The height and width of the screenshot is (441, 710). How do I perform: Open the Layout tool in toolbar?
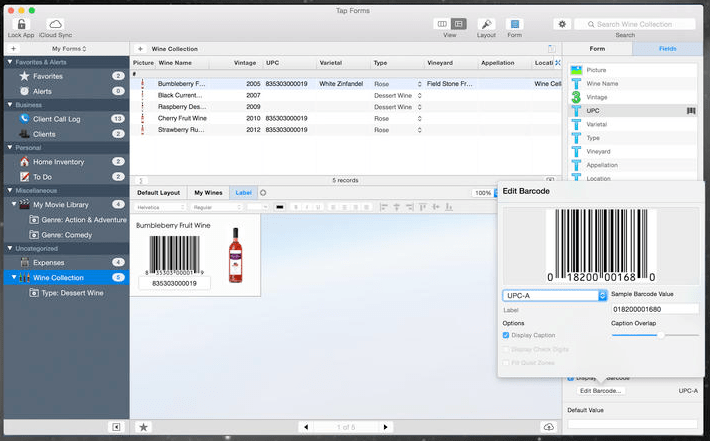pos(486,24)
